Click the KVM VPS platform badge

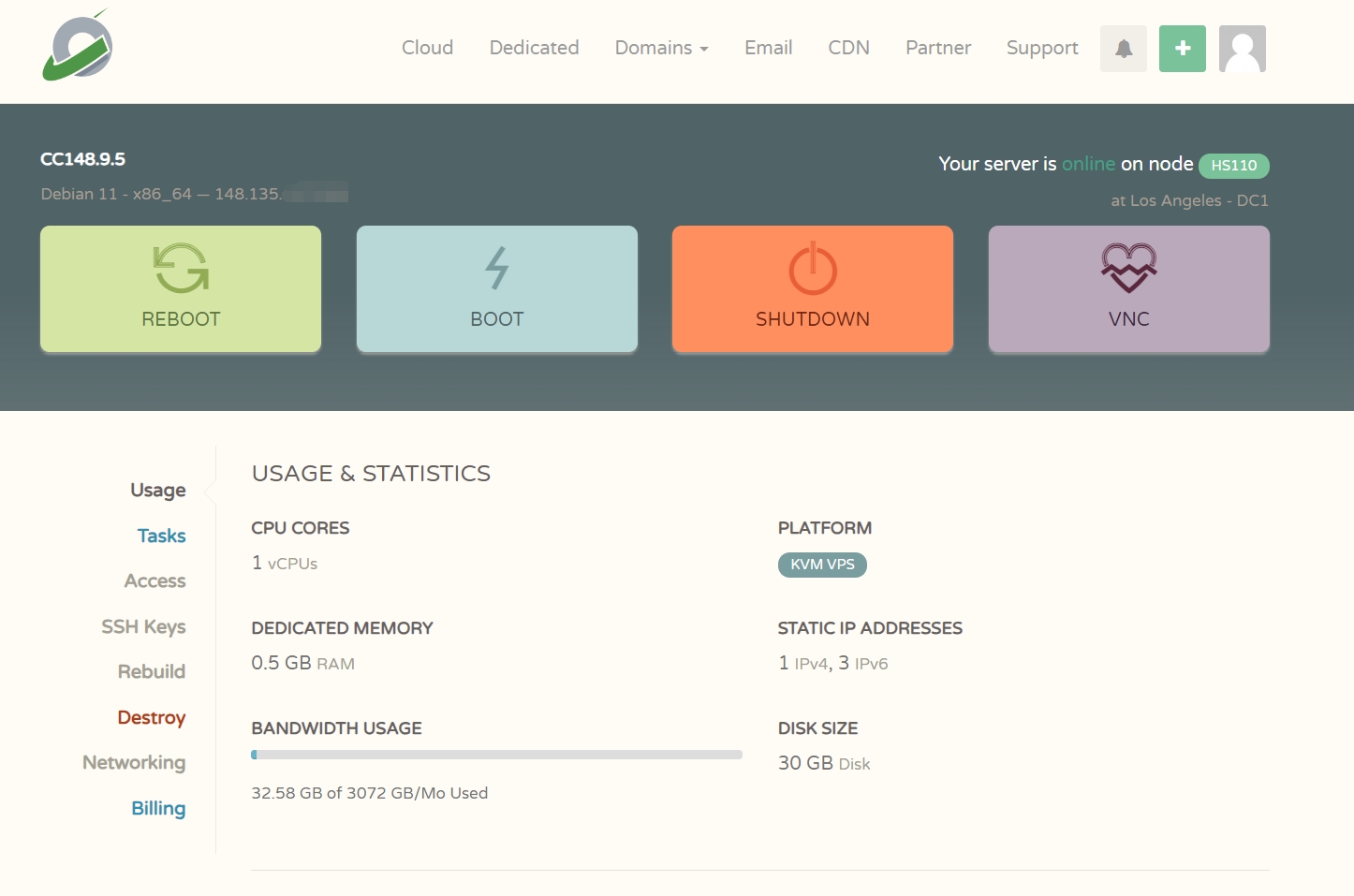[822, 565]
